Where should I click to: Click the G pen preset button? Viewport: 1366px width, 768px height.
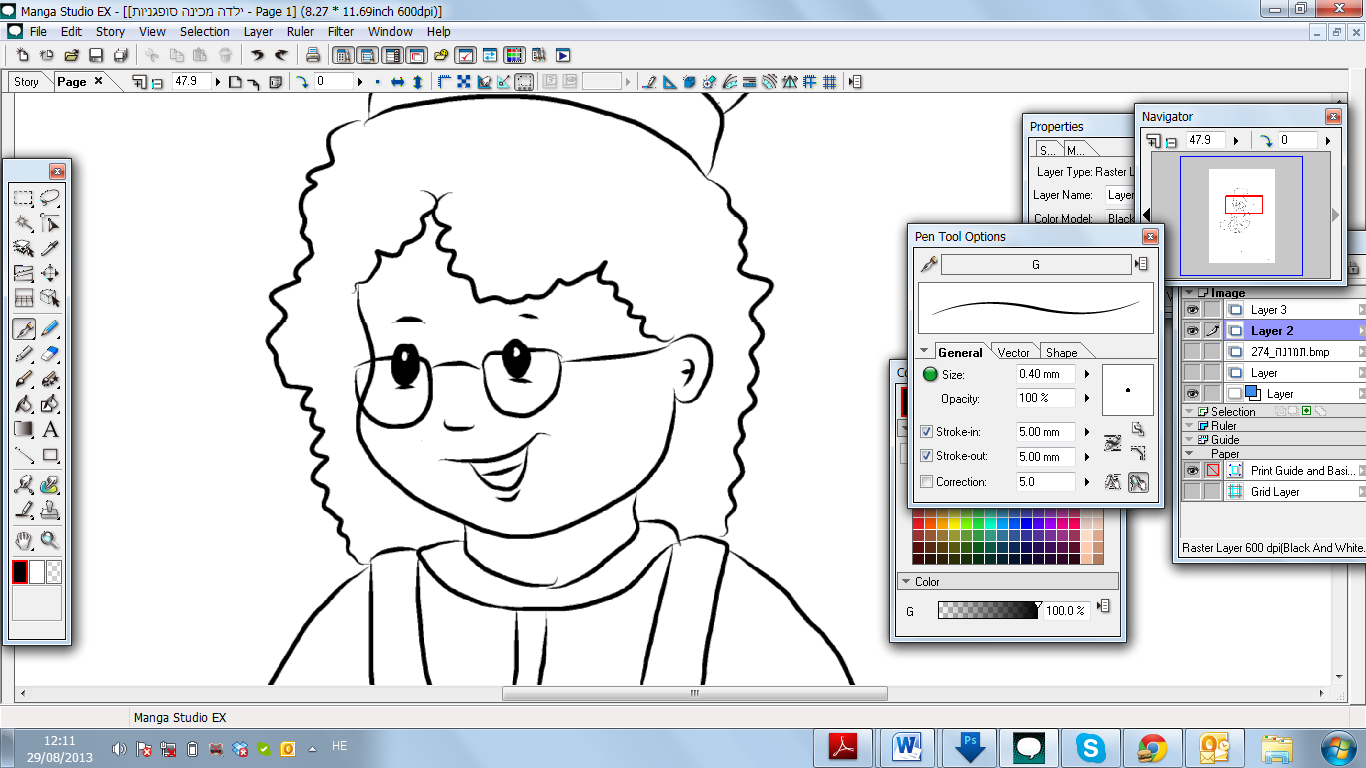(x=1035, y=265)
